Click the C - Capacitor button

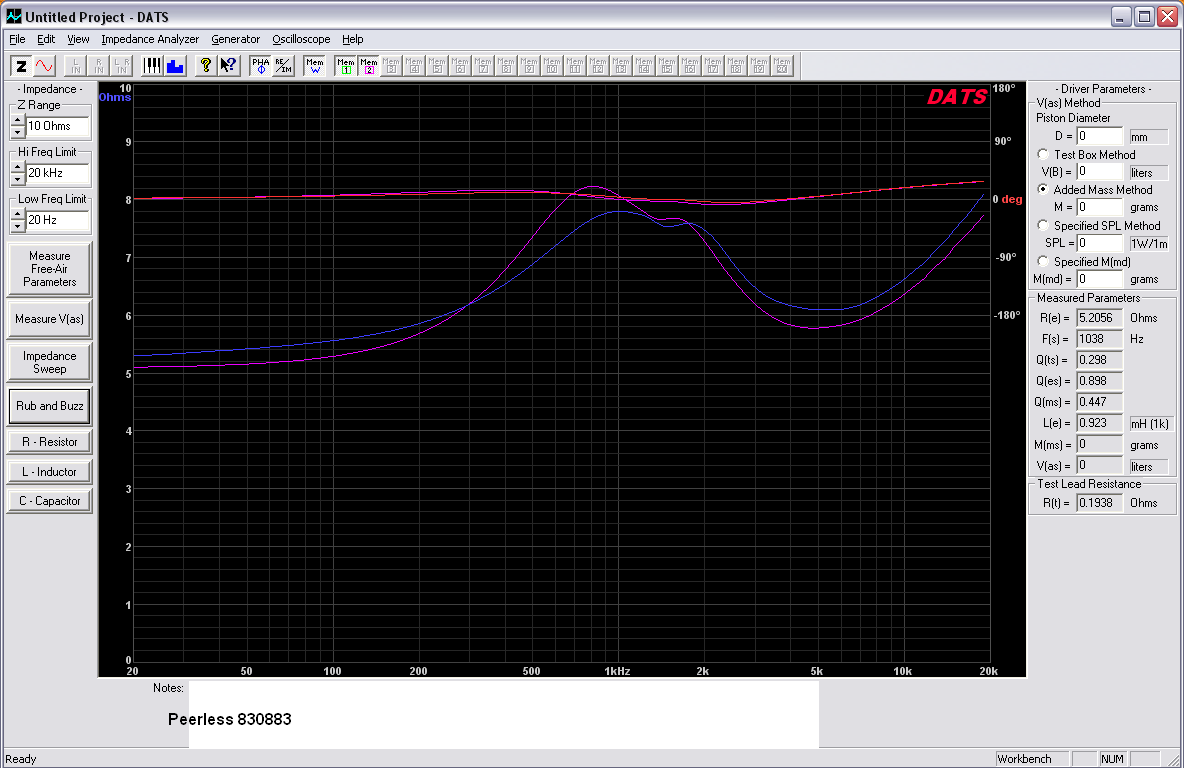coord(49,501)
